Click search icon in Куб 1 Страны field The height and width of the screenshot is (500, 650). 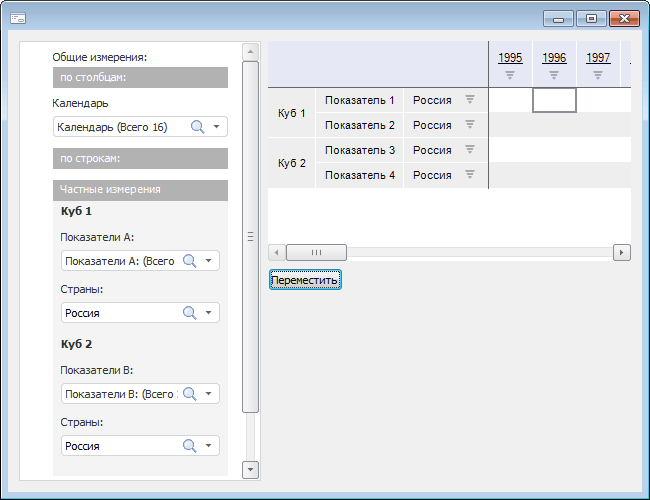[189, 313]
